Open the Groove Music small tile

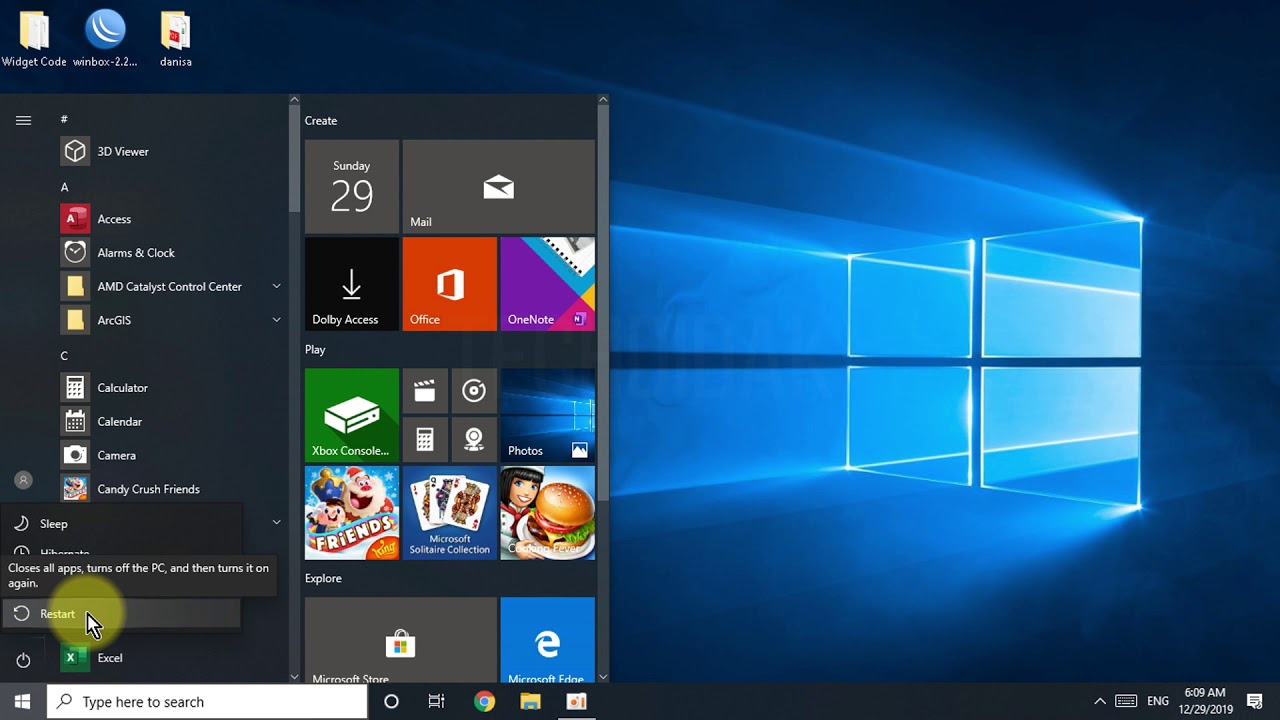pos(474,391)
